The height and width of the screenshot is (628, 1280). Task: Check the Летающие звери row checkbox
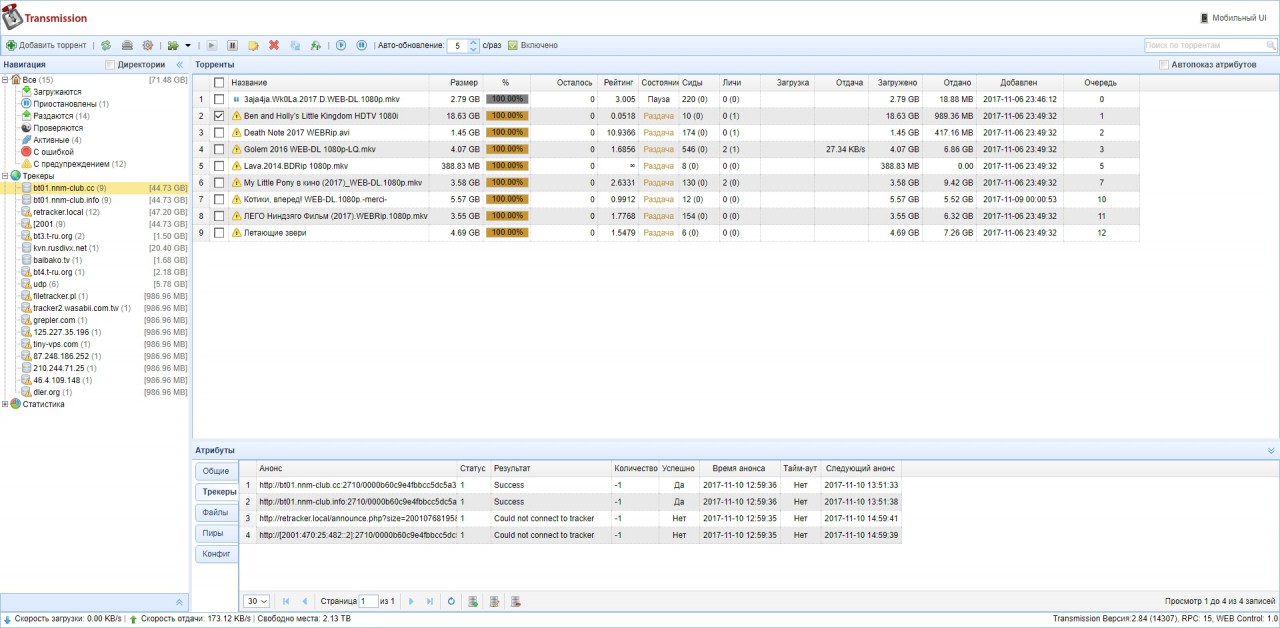(219, 233)
